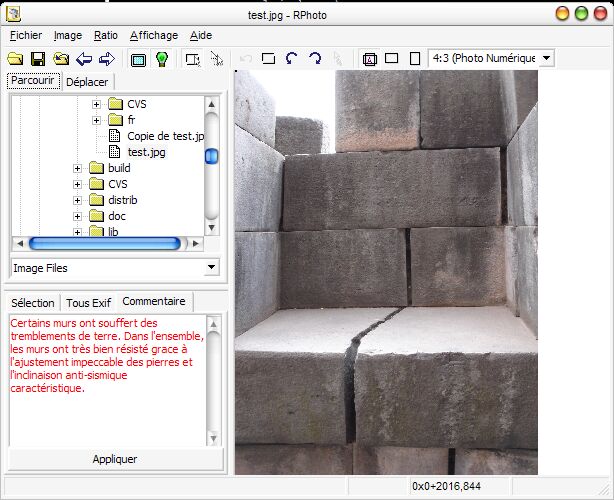The height and width of the screenshot is (500, 614).
Task: Go to next image with right arrow
Action: [107, 59]
